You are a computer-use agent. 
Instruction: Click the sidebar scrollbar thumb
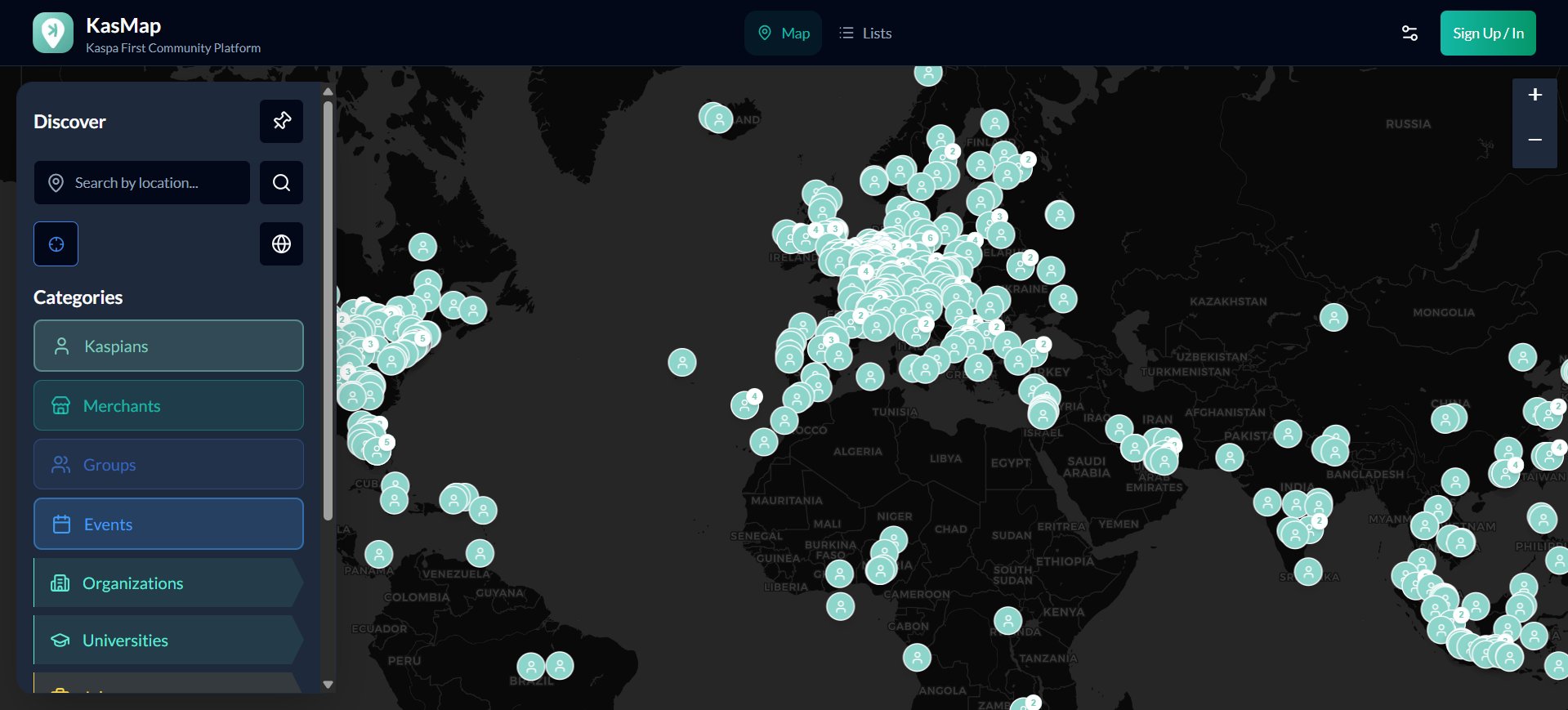point(328,310)
